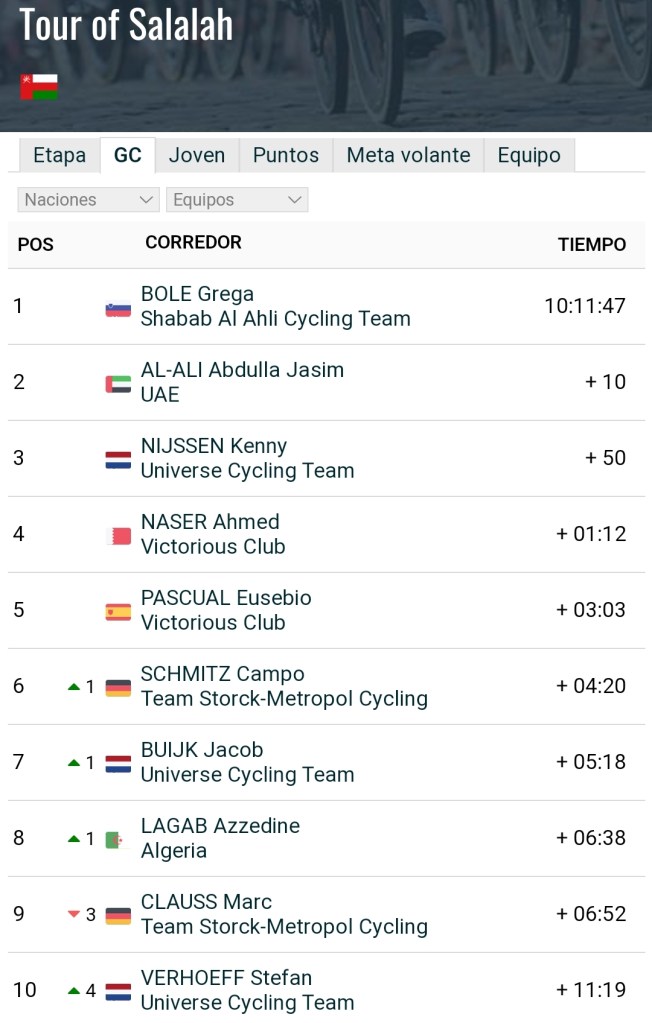
Task: Click the Bahrain flag next to NASER Ahmed
Action: pos(118,536)
